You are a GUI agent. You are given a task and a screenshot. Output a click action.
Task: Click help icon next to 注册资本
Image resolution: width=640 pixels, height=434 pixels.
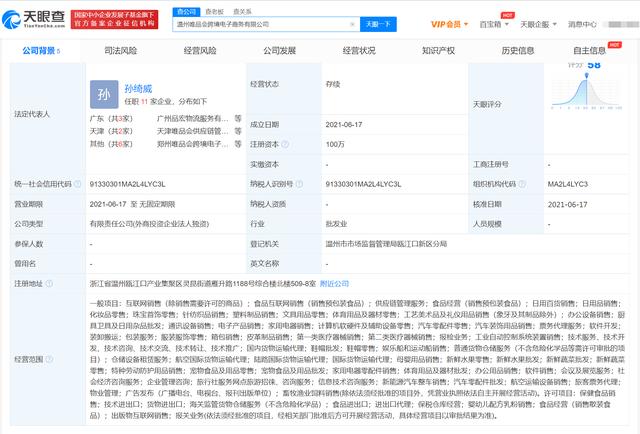click(285, 144)
